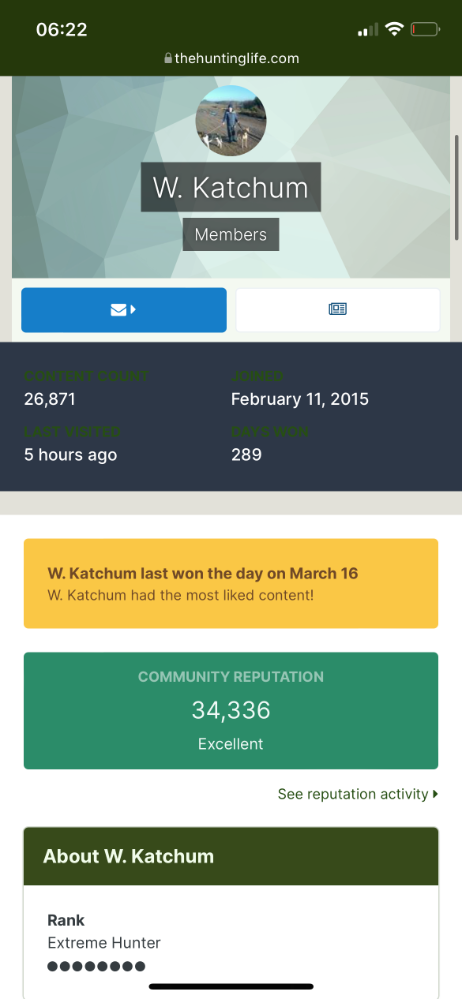Tap the last won the day yellow banner
462x999 pixels.
[x=231, y=583]
